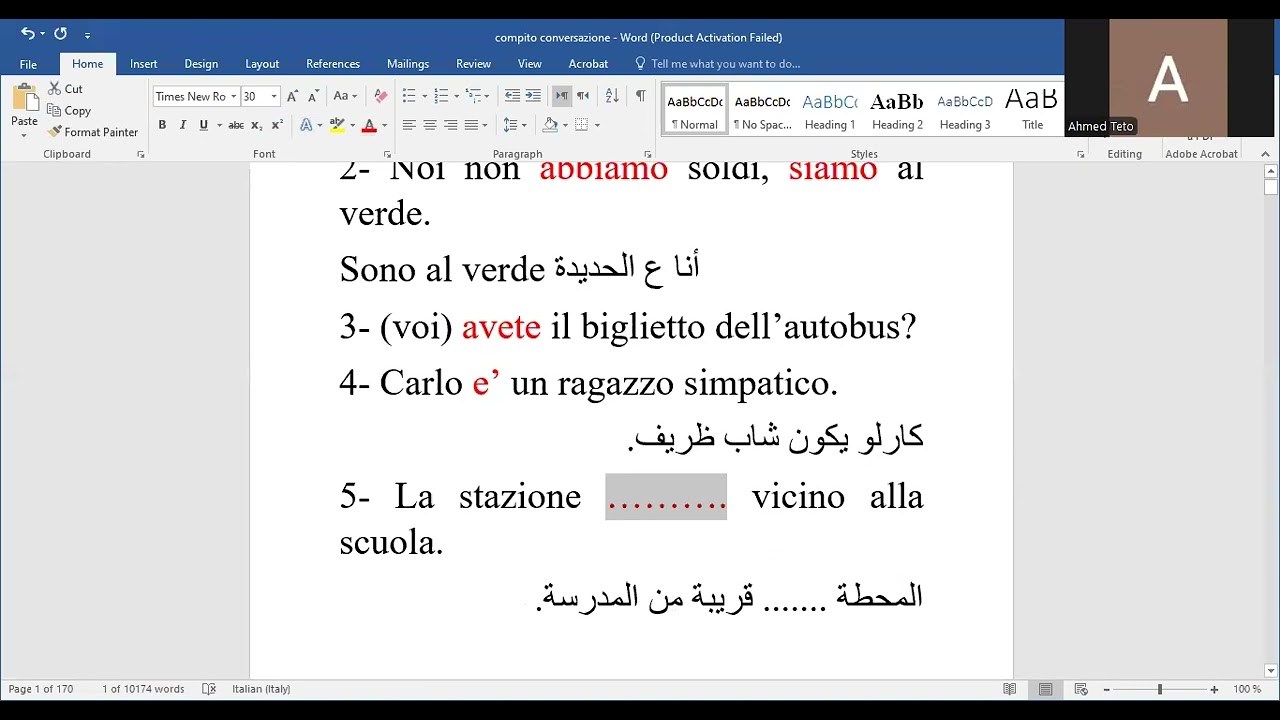Viewport: 1280px width, 720px height.
Task: Open the font size dropdown
Action: (x=274, y=97)
